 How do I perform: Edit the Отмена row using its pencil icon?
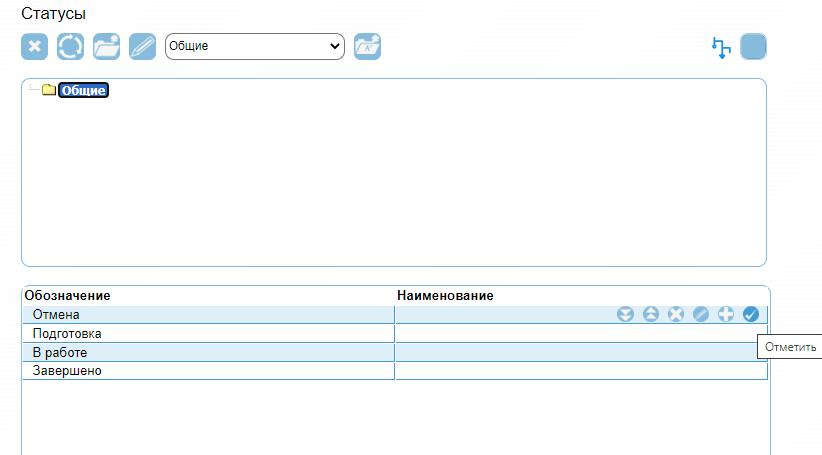tap(701, 315)
